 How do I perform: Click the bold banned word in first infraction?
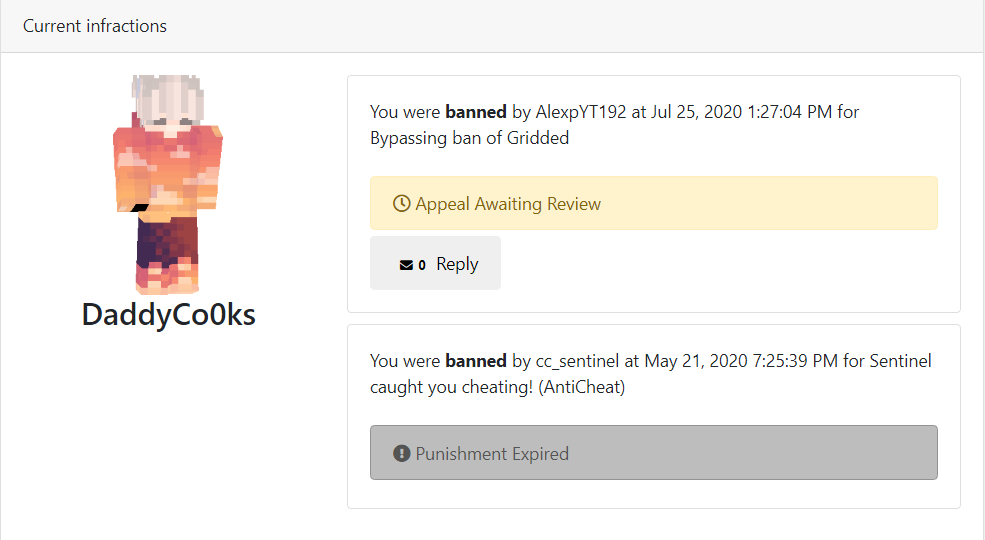pyautogui.click(x=476, y=112)
